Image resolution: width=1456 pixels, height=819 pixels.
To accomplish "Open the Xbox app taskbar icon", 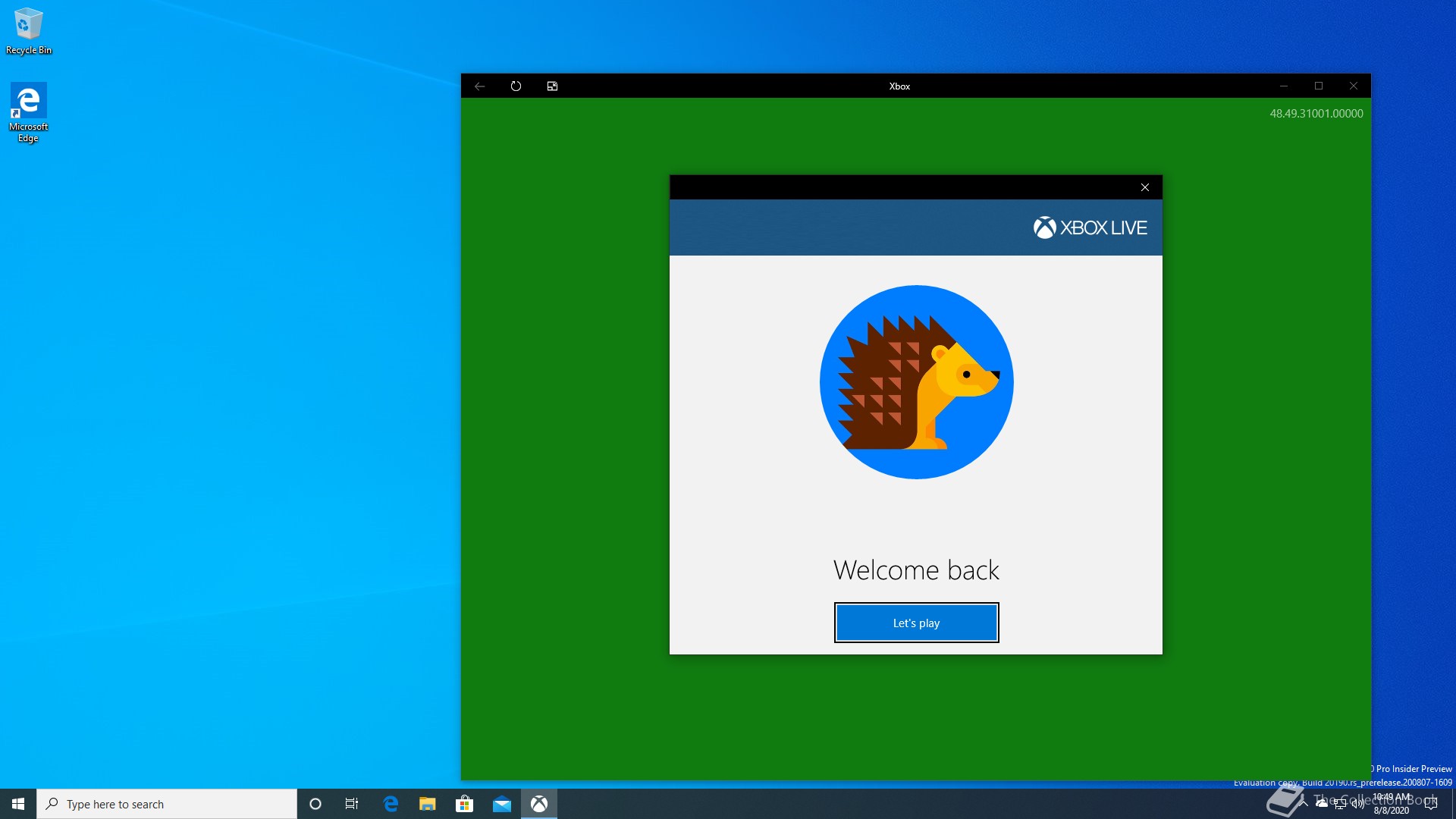I will (538, 804).
